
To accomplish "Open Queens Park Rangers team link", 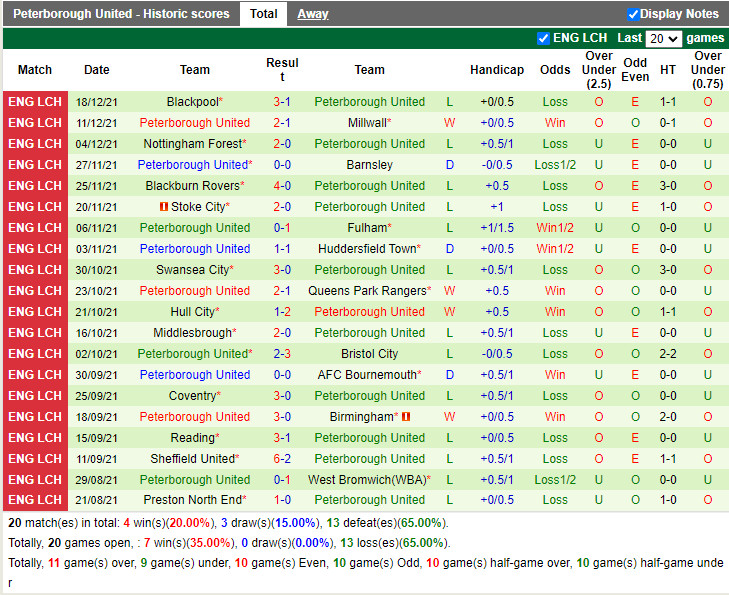I will coord(367,291).
